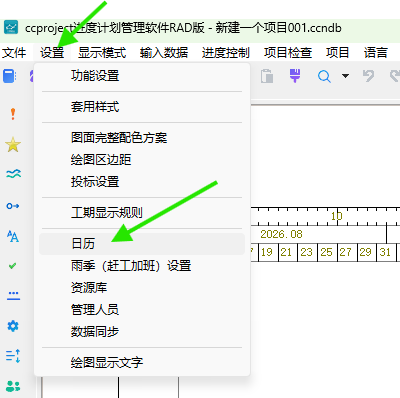The width and height of the screenshot is (400, 398).
Task: Click date 23 in the timeline header
Action: [306, 252]
